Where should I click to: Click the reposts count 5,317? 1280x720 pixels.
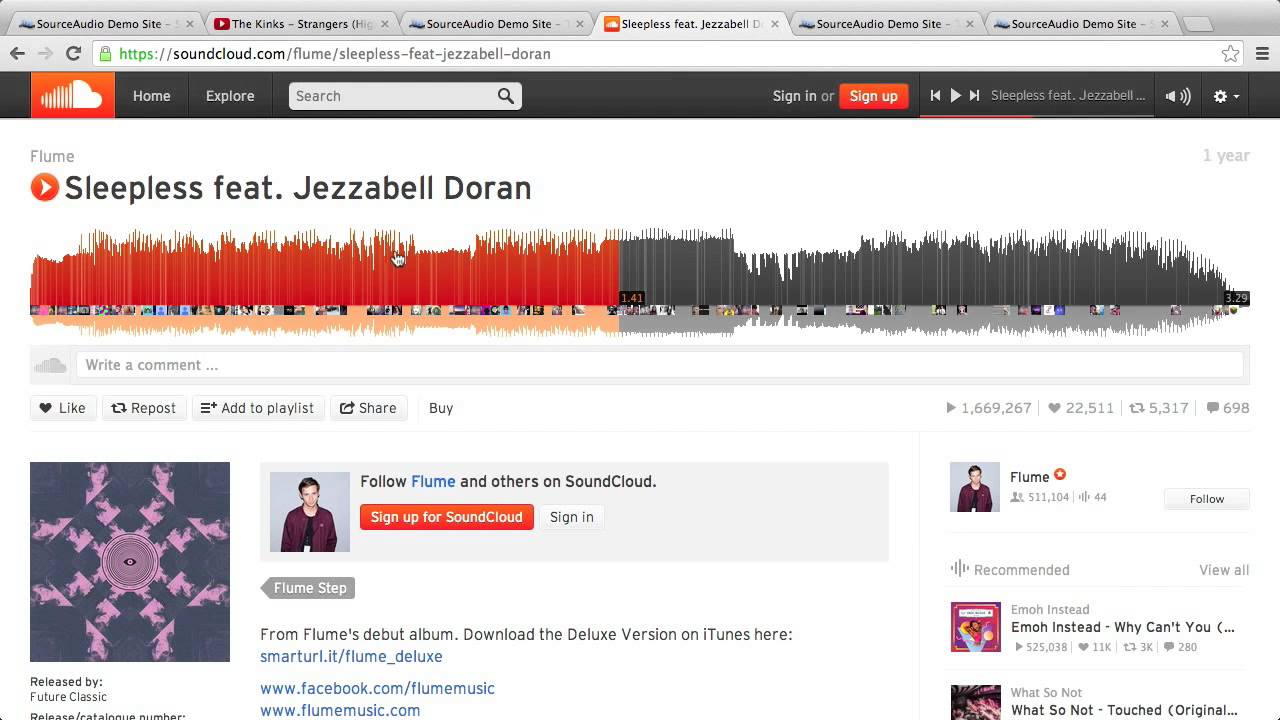pyautogui.click(x=1159, y=408)
